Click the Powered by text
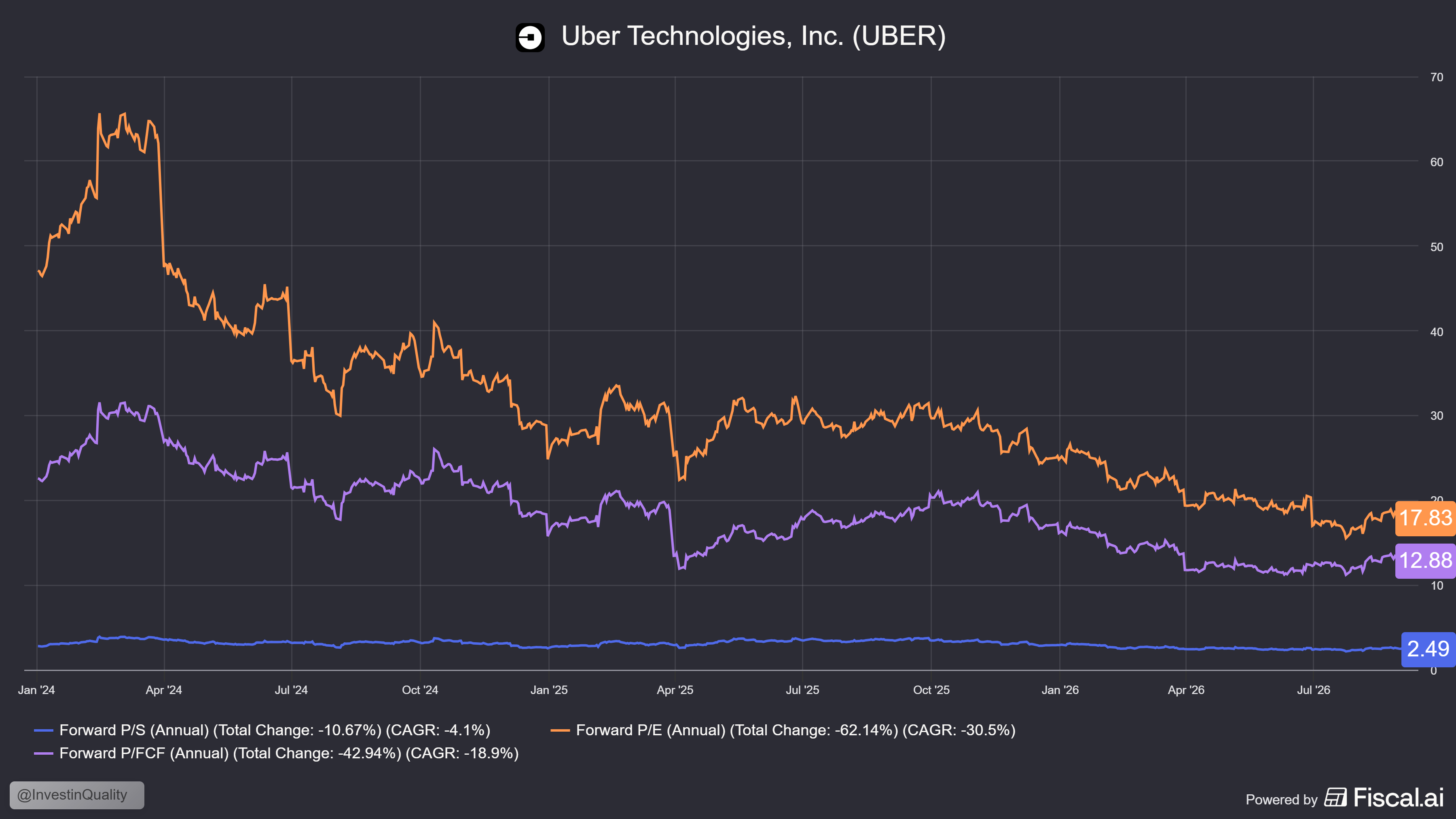 [1281, 800]
